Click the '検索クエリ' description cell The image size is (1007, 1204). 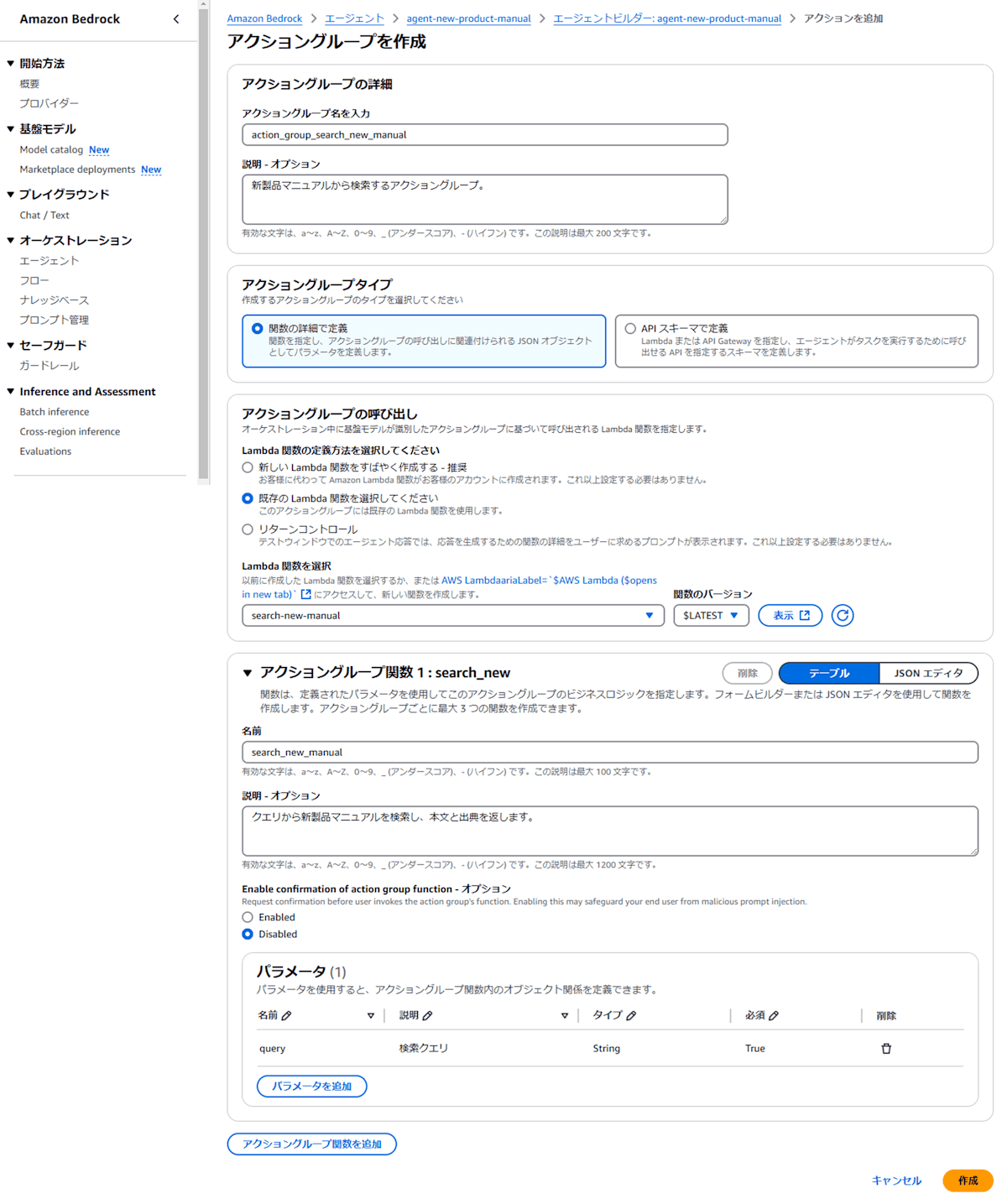coord(423,1048)
